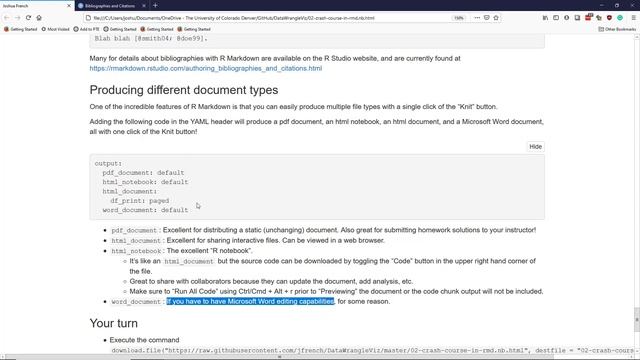
Task: Close the Bibliographies and Citations tab
Action: pos(144,6)
